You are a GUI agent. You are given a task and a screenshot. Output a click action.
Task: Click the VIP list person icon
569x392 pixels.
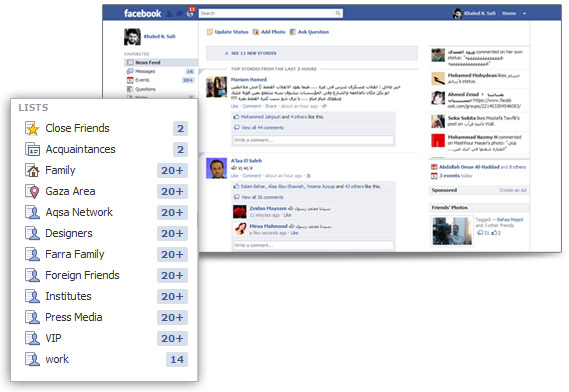click(x=32, y=338)
